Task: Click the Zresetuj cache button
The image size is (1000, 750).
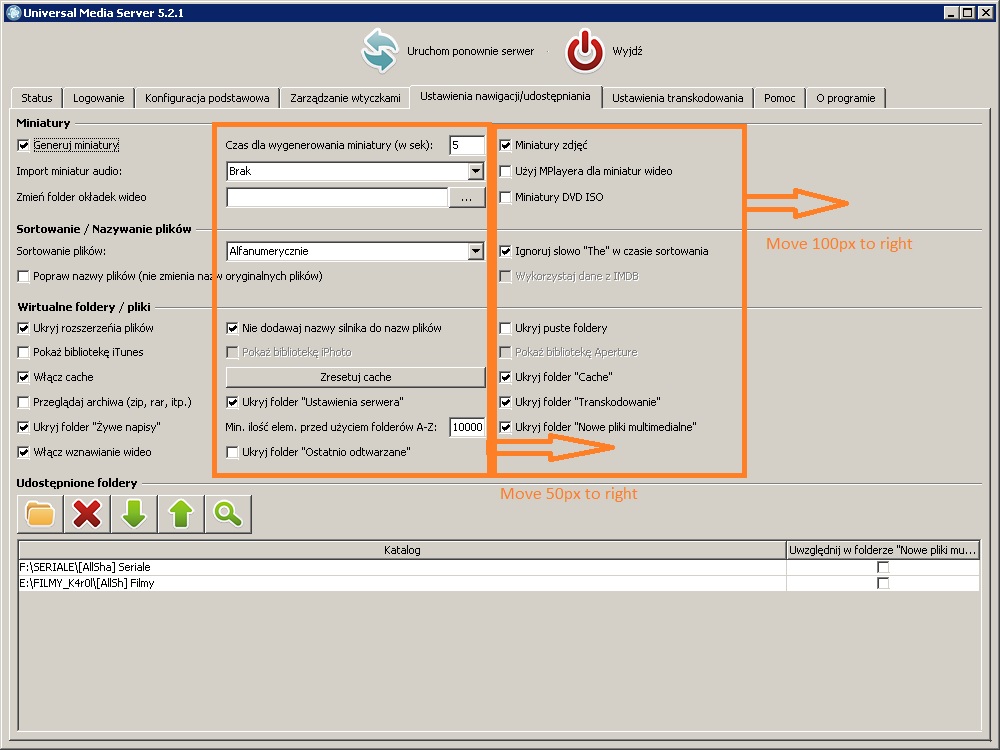Action: tap(356, 377)
